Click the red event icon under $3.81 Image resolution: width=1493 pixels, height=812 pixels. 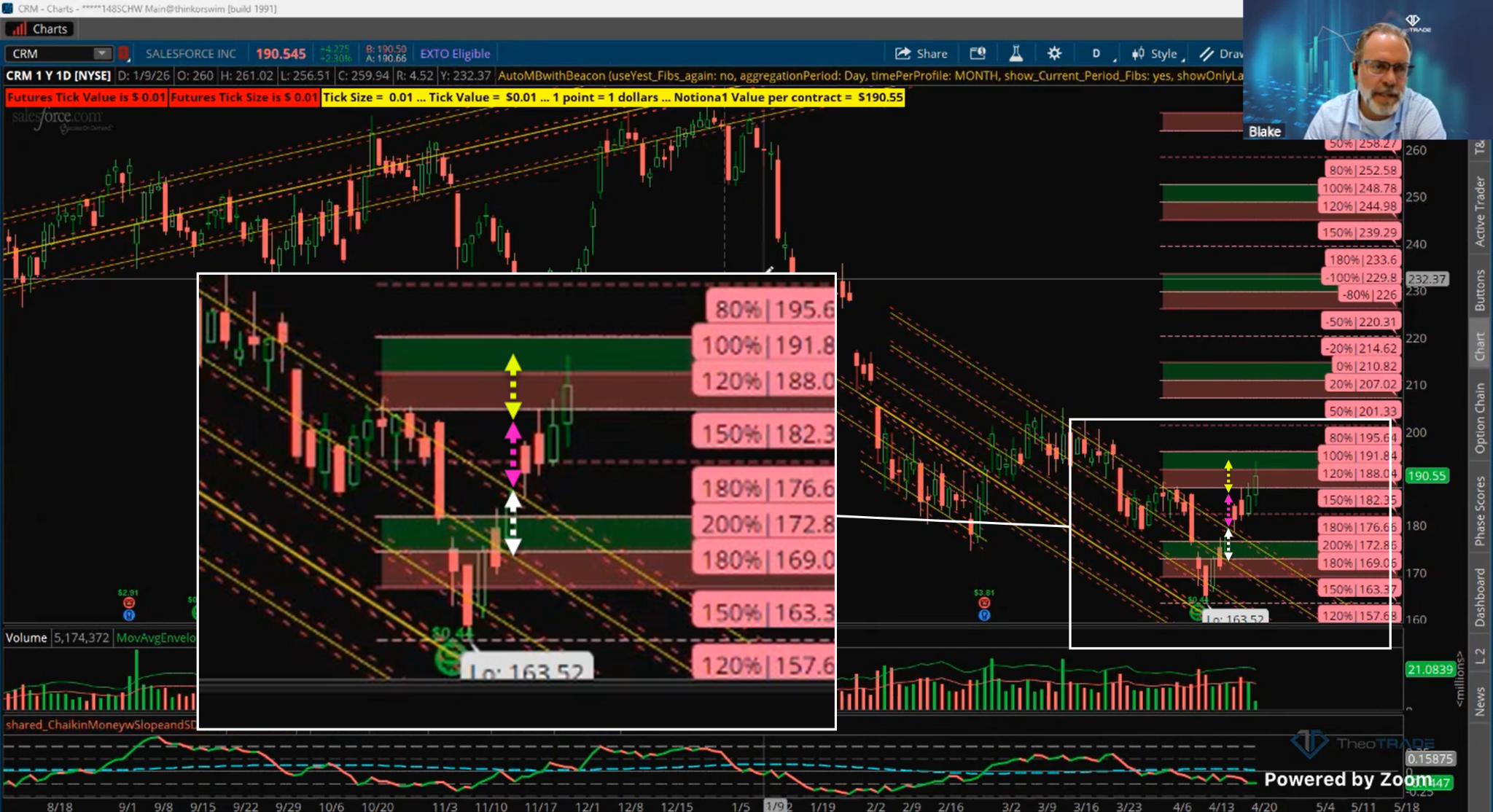(x=984, y=603)
